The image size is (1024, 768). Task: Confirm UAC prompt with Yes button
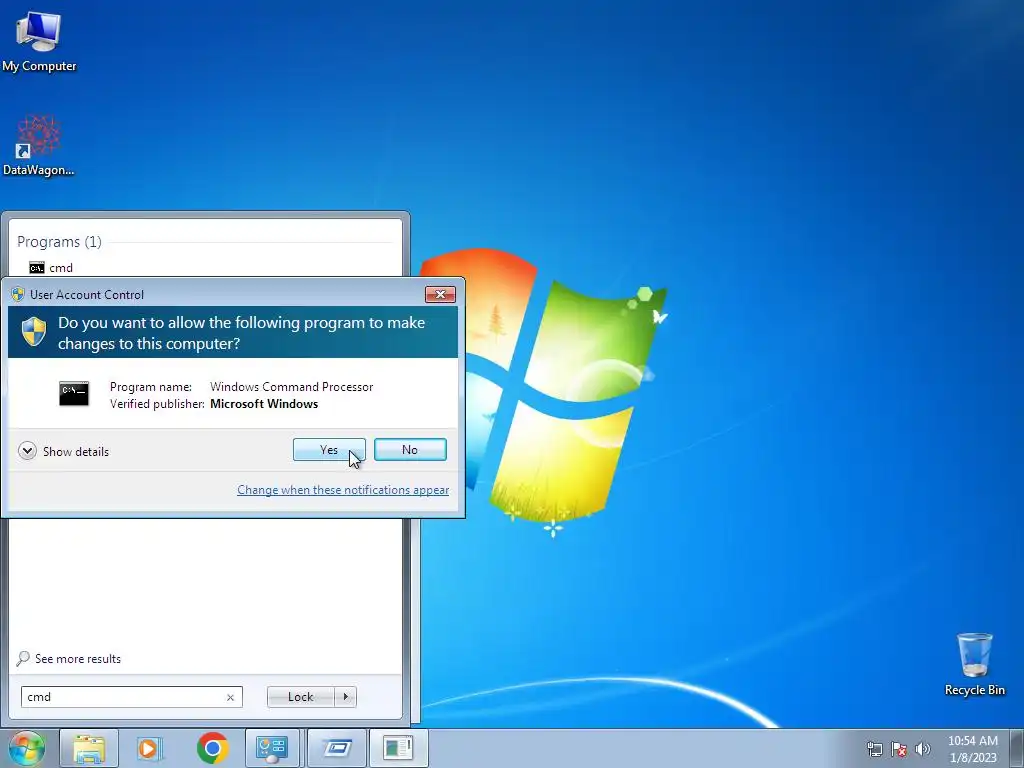tap(329, 449)
